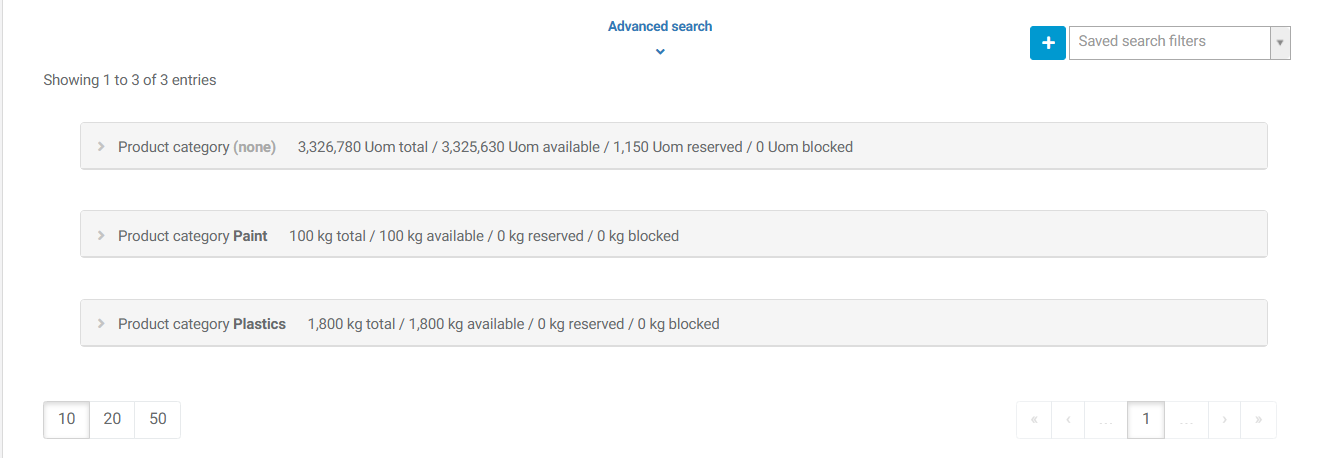The height and width of the screenshot is (458, 1317).
Task: Expand the Product category Paint row chevron
Action: click(101, 236)
